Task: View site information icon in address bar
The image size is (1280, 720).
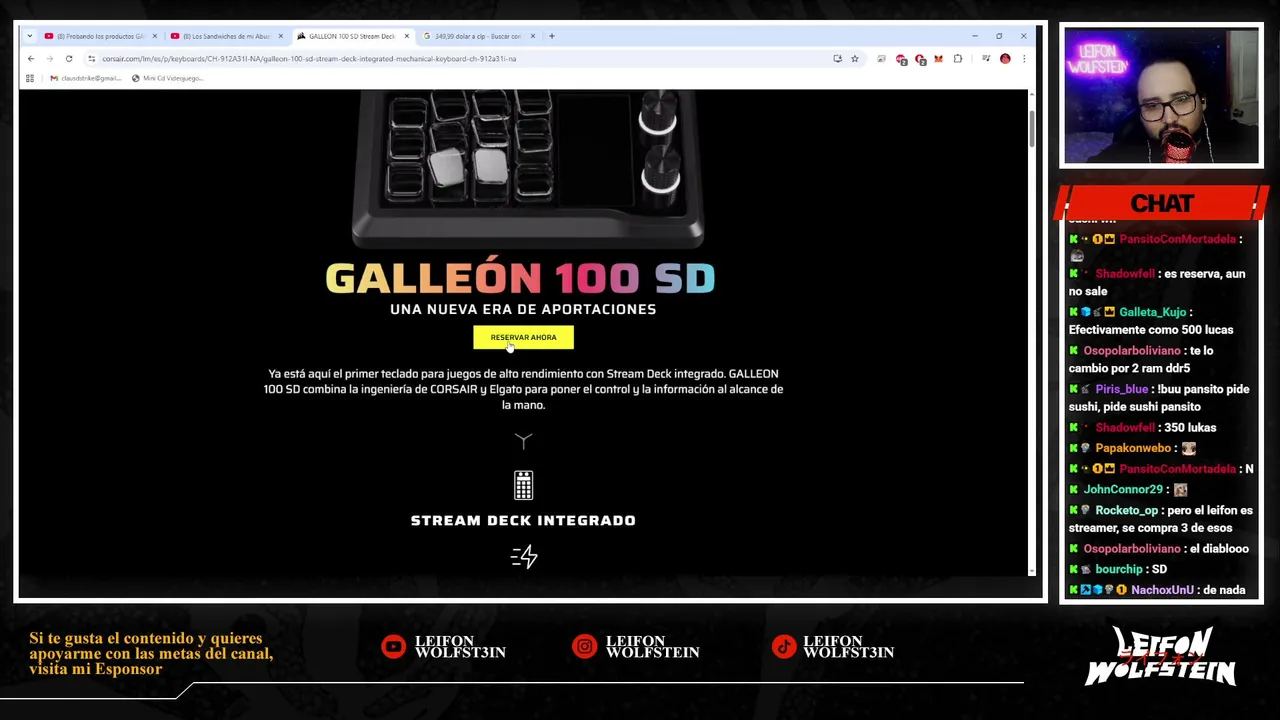Action: pyautogui.click(x=92, y=59)
